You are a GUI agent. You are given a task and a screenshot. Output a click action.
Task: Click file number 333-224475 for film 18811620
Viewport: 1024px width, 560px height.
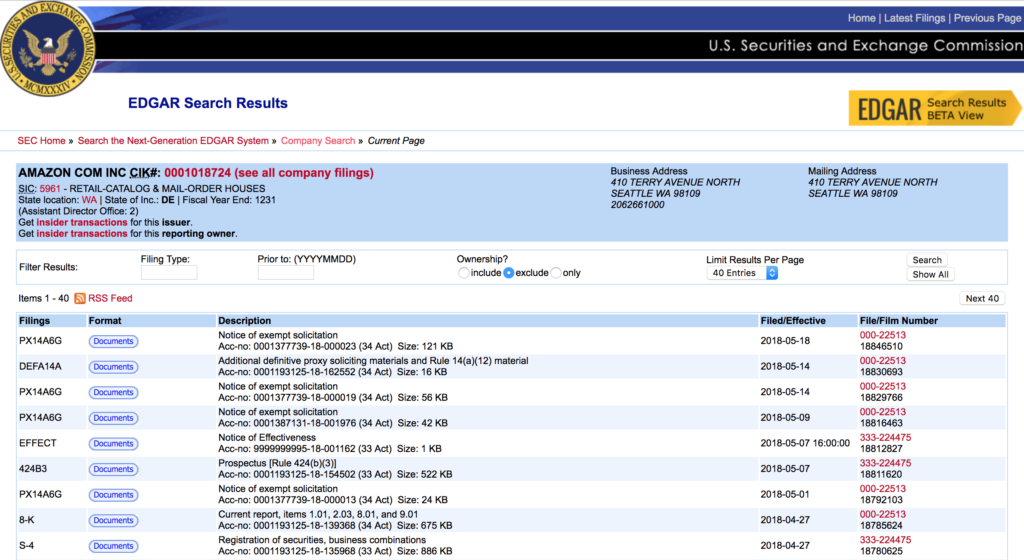pos(885,463)
